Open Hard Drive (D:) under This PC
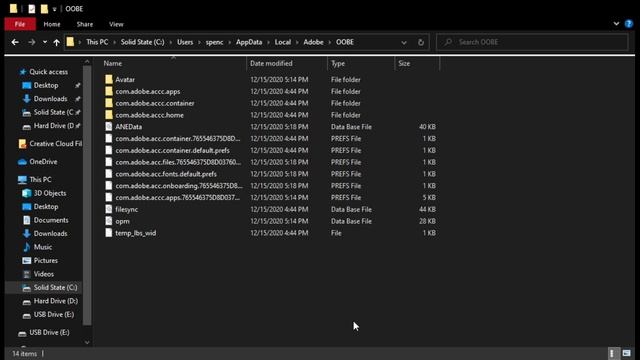Viewport: 640px width, 360px height. [x=56, y=301]
